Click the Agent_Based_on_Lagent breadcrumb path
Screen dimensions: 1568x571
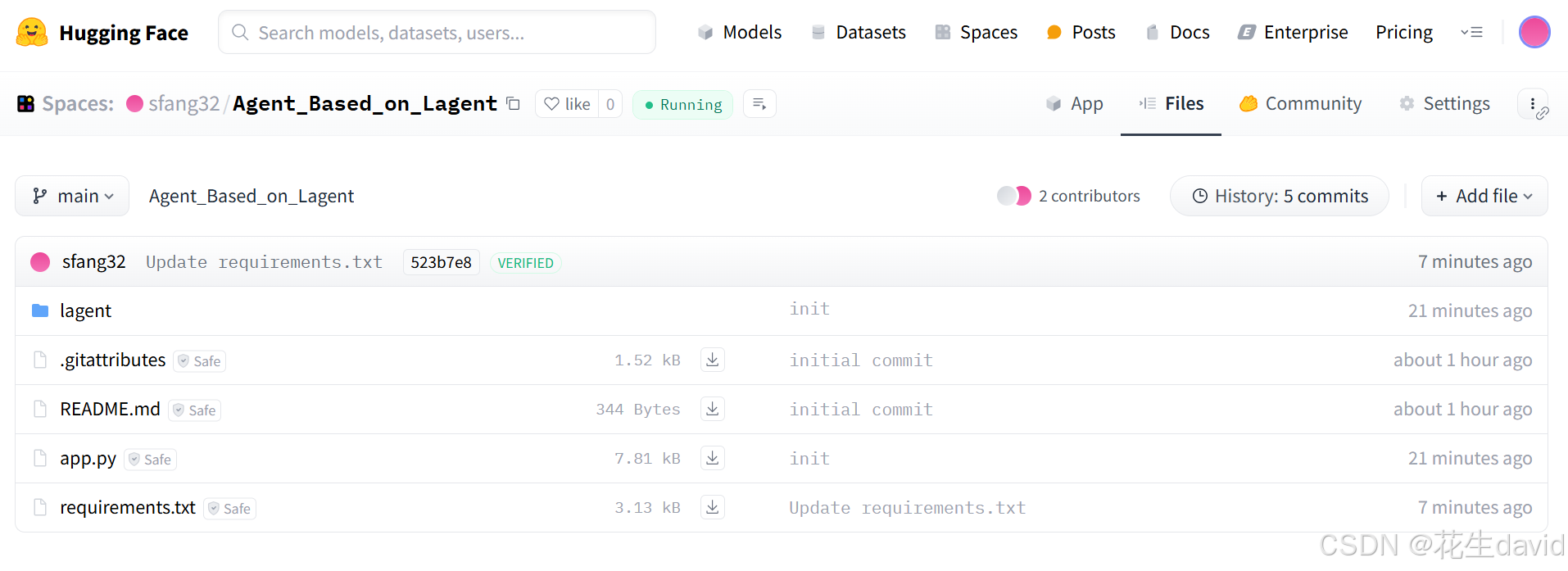click(252, 197)
